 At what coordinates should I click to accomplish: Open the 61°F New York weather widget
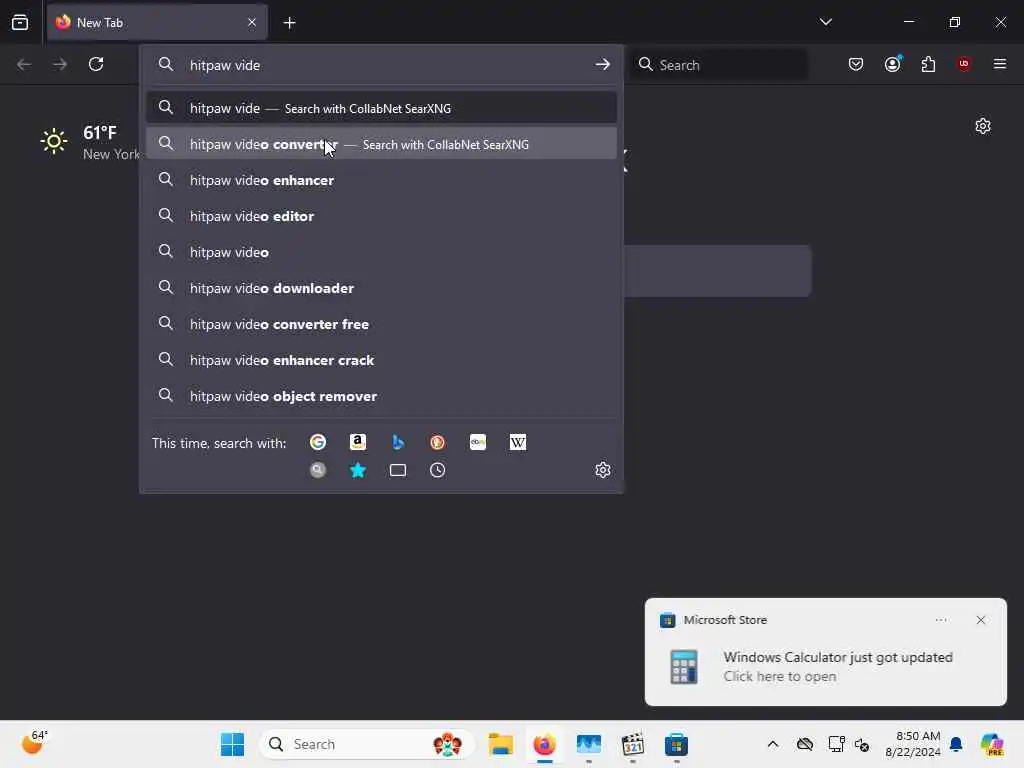[x=89, y=142]
